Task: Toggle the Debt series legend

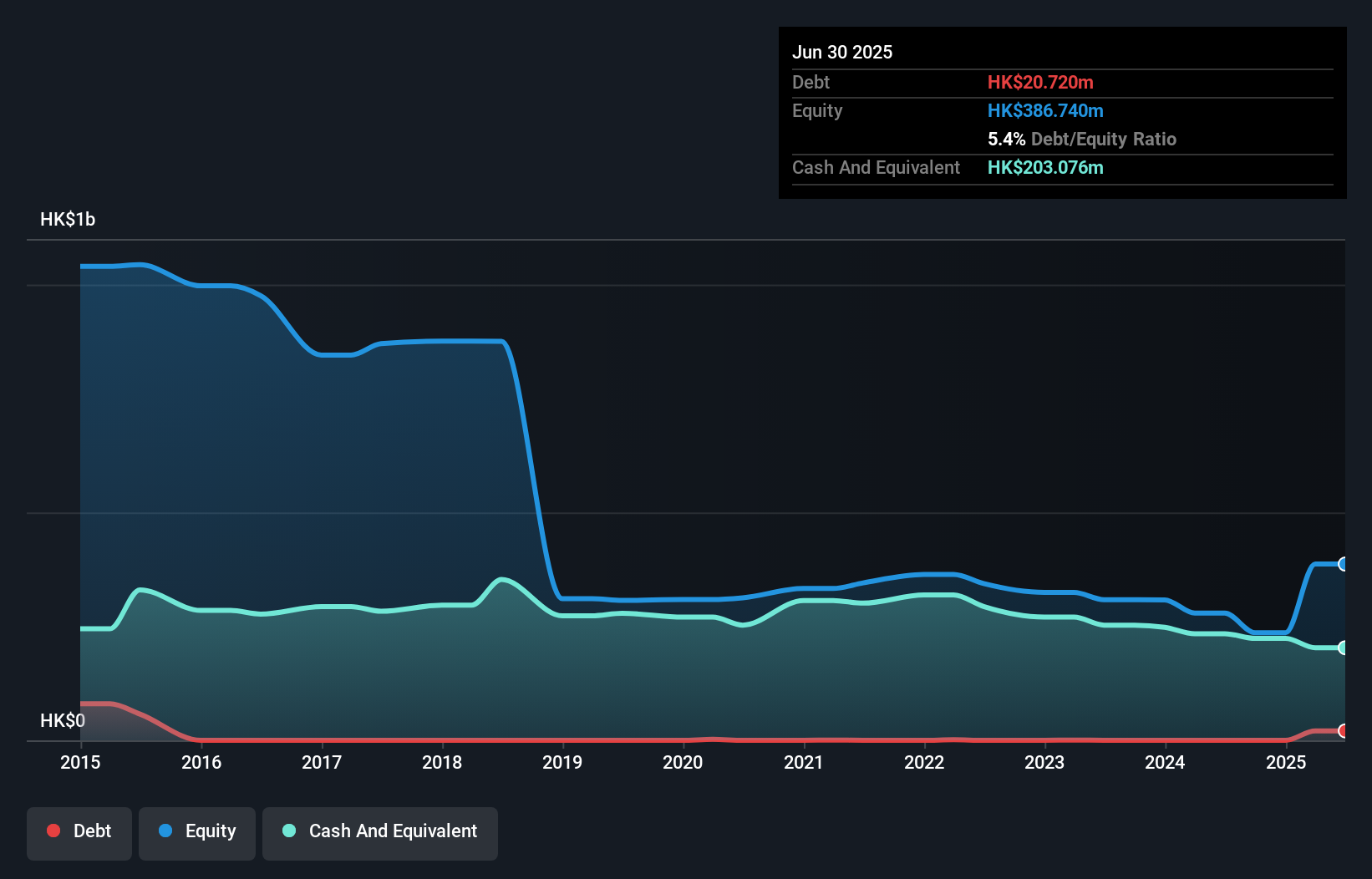Action: [x=79, y=831]
